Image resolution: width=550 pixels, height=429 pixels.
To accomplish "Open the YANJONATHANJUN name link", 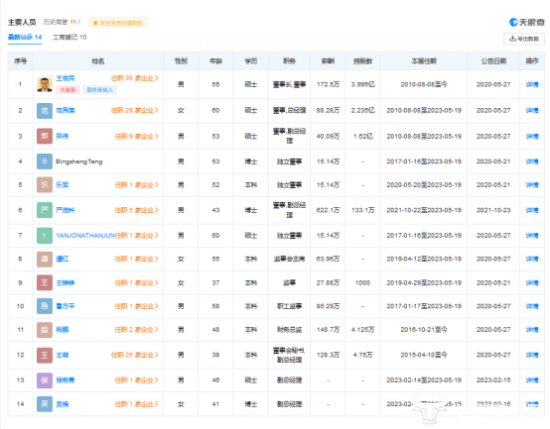I will tap(85, 235).
